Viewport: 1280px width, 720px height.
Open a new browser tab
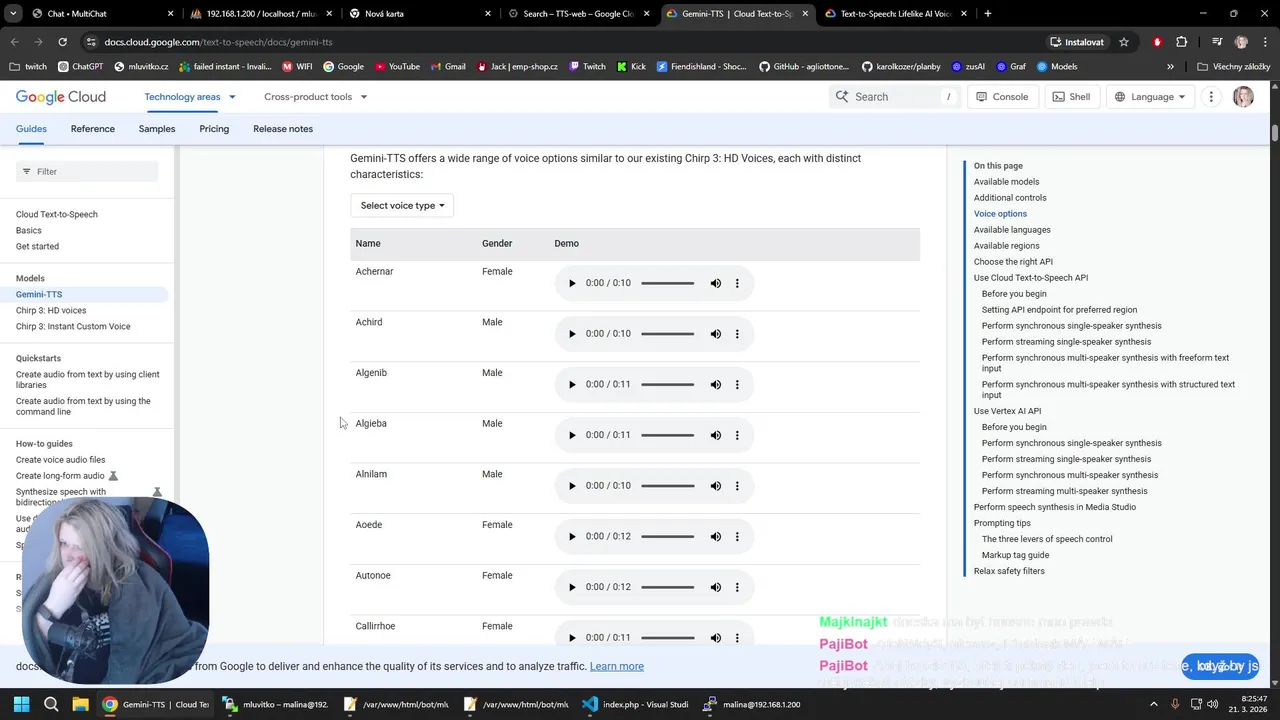coord(988,14)
